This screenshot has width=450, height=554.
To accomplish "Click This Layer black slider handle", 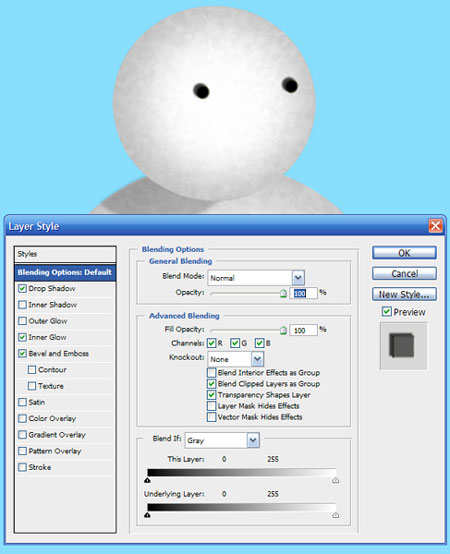I will [147, 480].
